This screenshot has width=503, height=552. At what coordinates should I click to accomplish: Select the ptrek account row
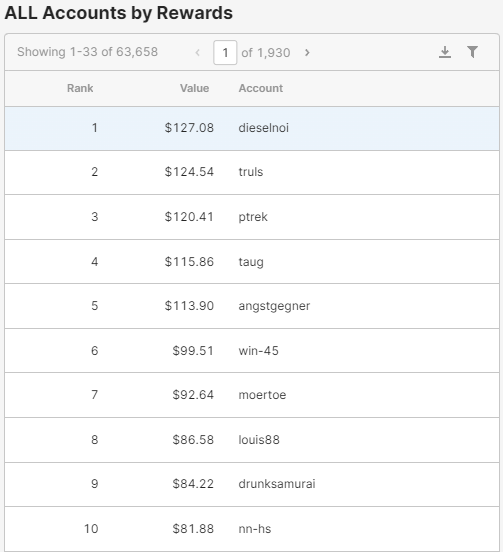[x=252, y=217]
